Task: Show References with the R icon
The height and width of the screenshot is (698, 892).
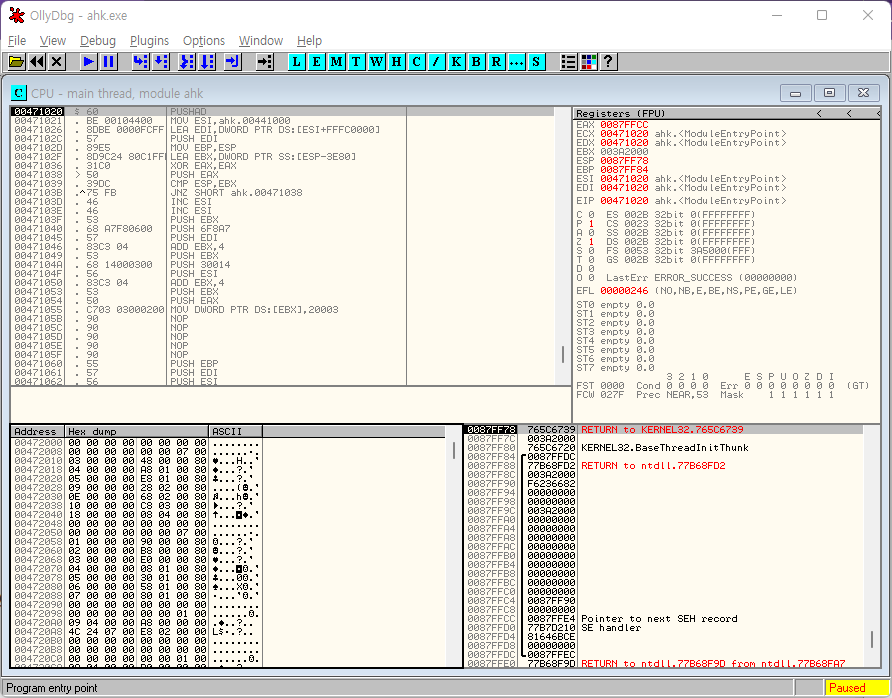Action: point(496,61)
